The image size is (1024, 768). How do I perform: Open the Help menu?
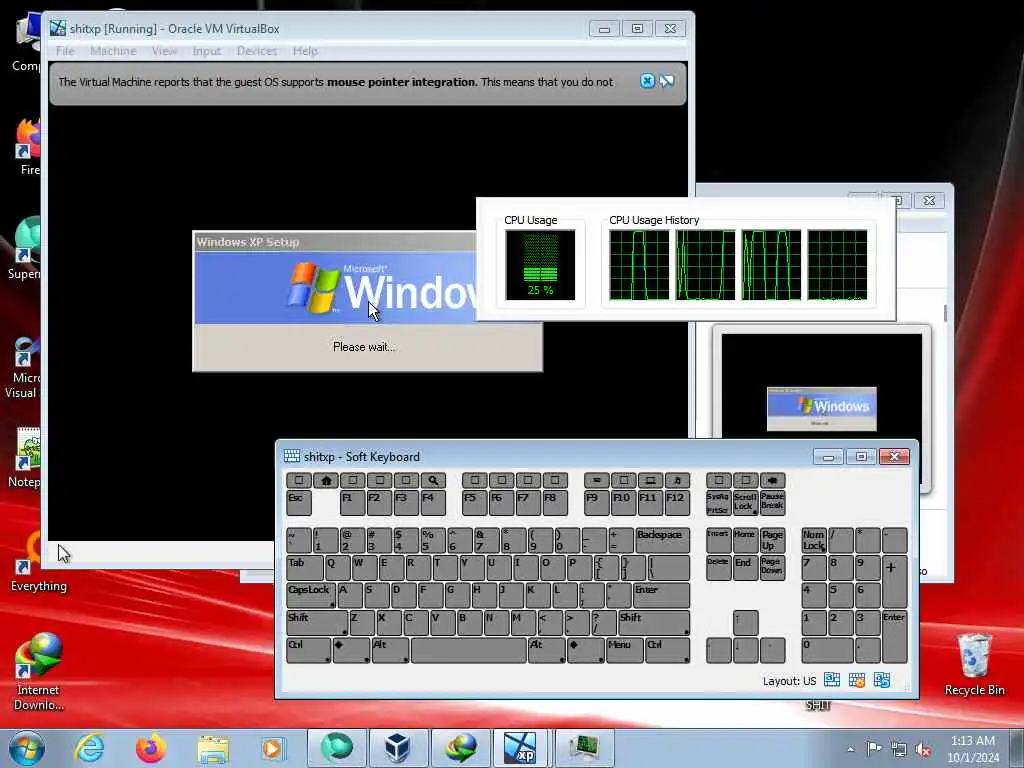[305, 51]
